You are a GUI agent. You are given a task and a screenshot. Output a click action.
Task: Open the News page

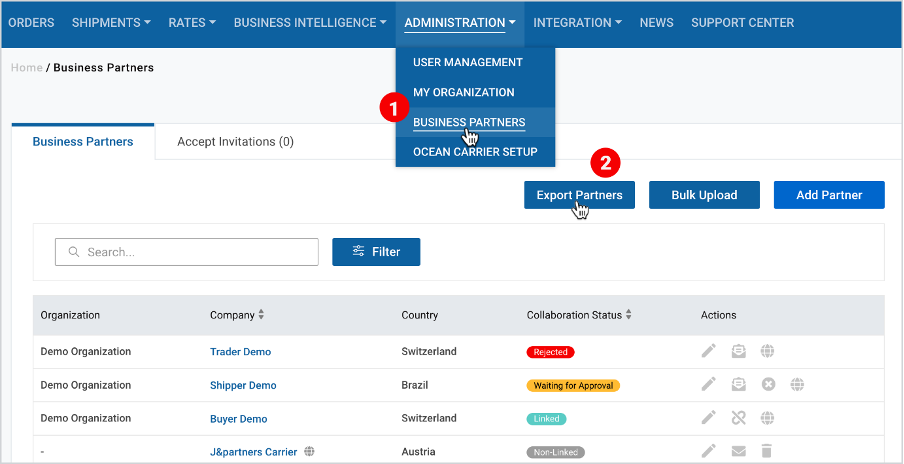click(x=657, y=23)
